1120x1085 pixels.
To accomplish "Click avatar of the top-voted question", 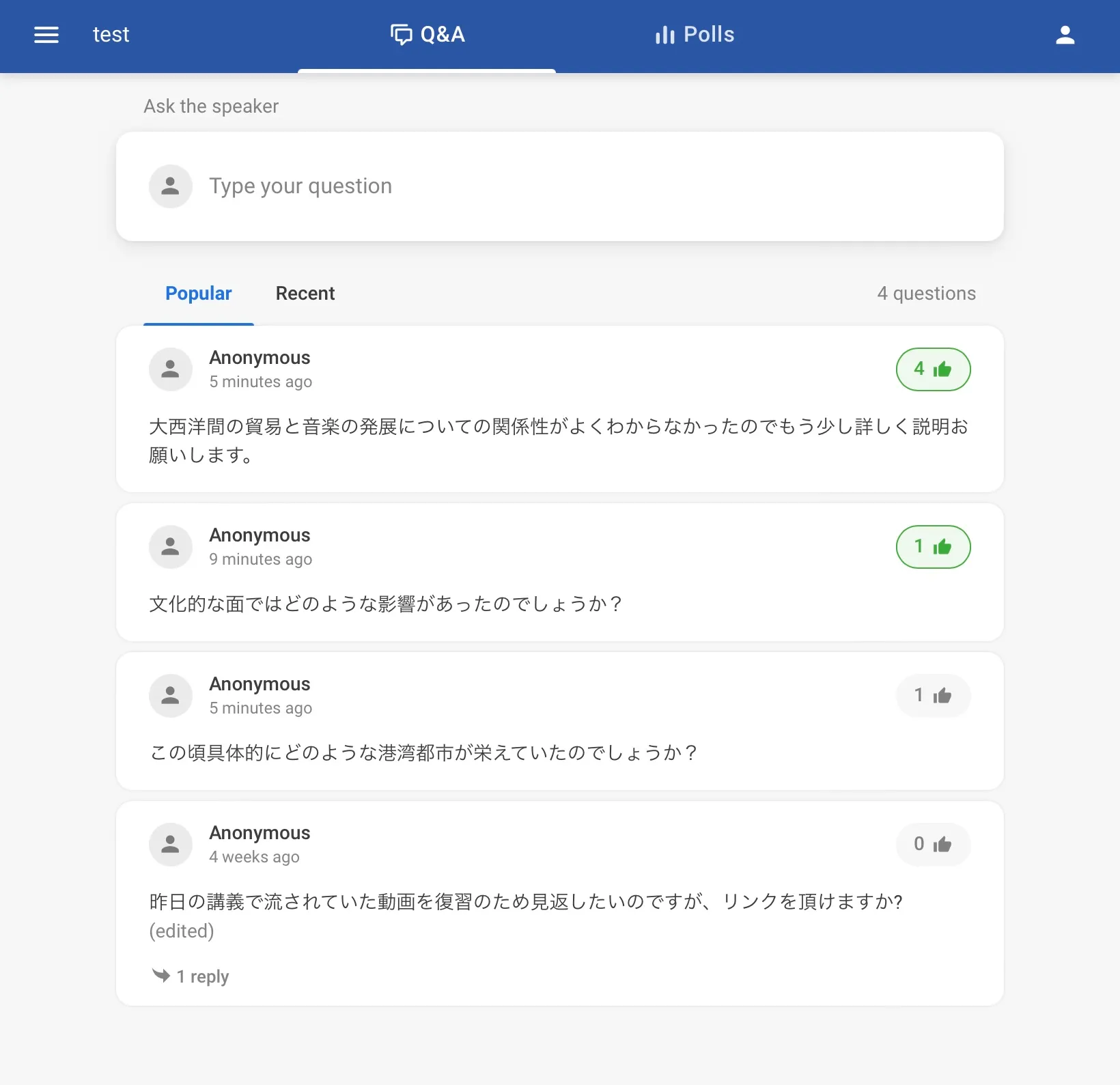I will (170, 369).
